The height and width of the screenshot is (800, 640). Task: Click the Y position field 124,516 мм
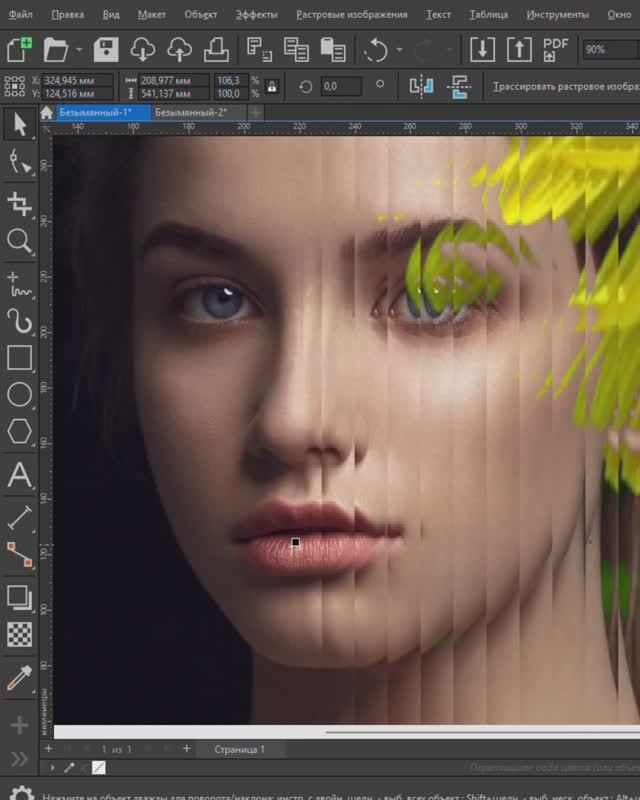point(77,93)
